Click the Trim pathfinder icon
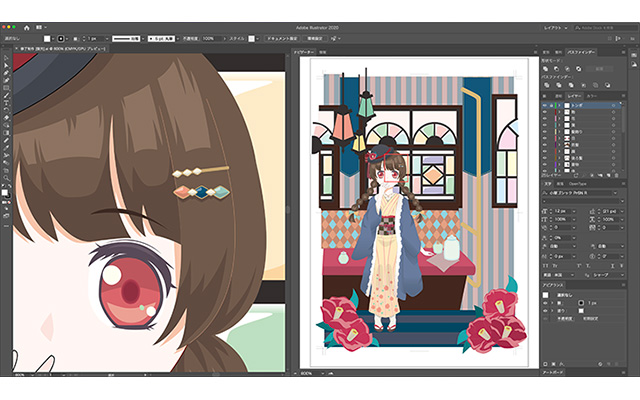 click(x=559, y=85)
